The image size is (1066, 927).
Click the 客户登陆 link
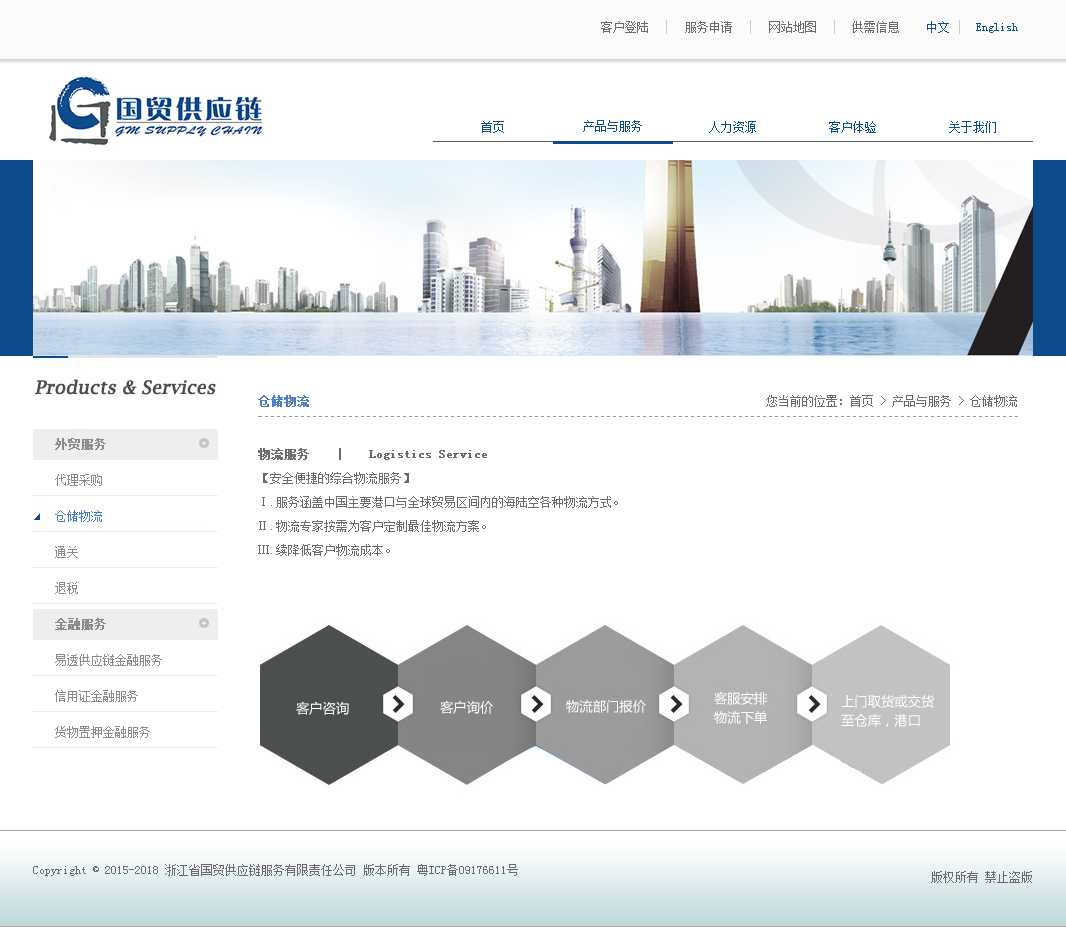tap(624, 27)
